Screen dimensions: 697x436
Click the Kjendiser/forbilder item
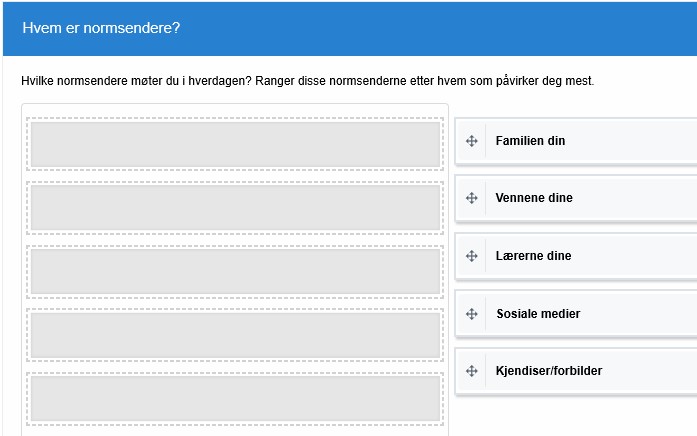point(576,371)
